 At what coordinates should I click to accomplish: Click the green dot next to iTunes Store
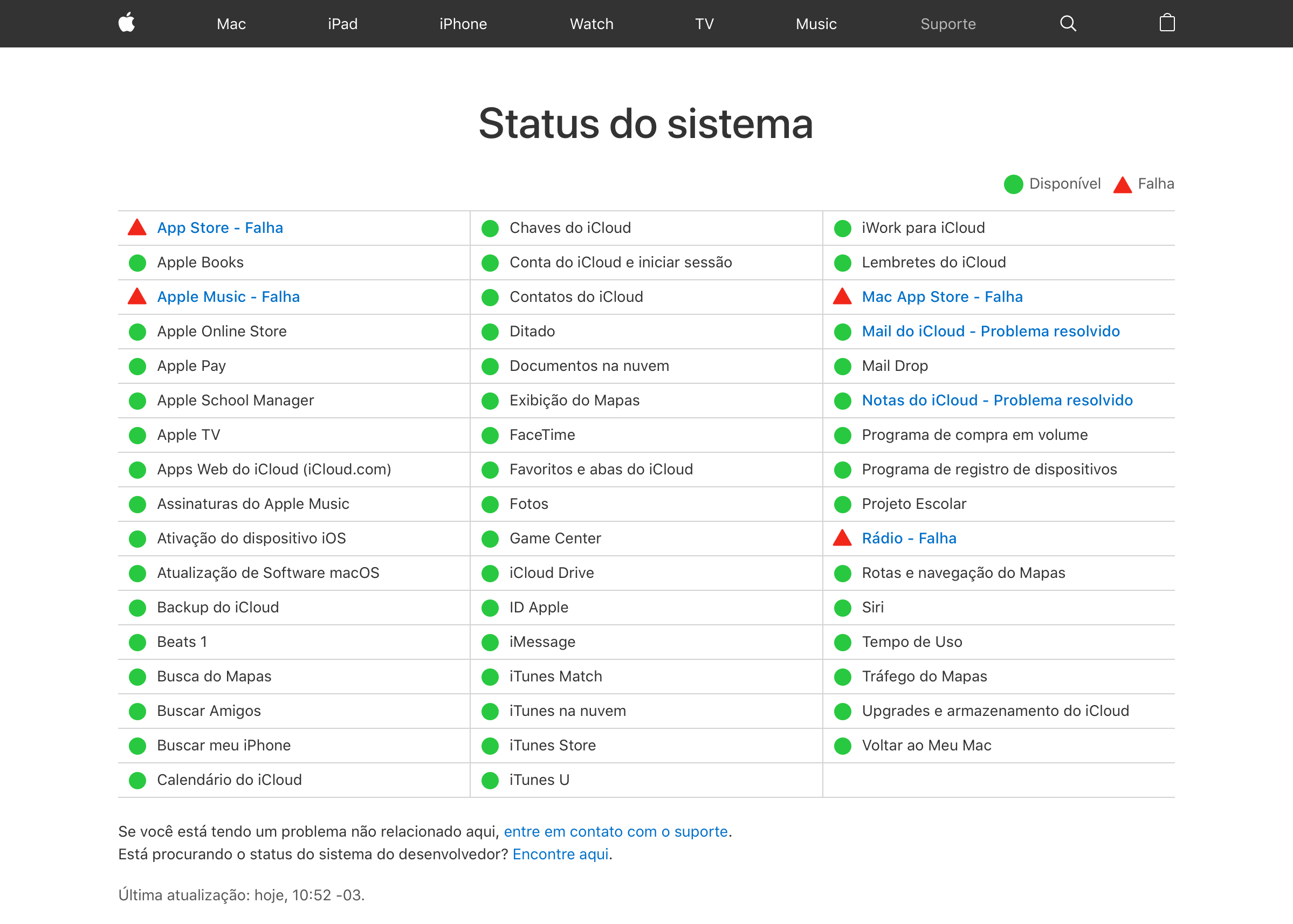click(490, 746)
